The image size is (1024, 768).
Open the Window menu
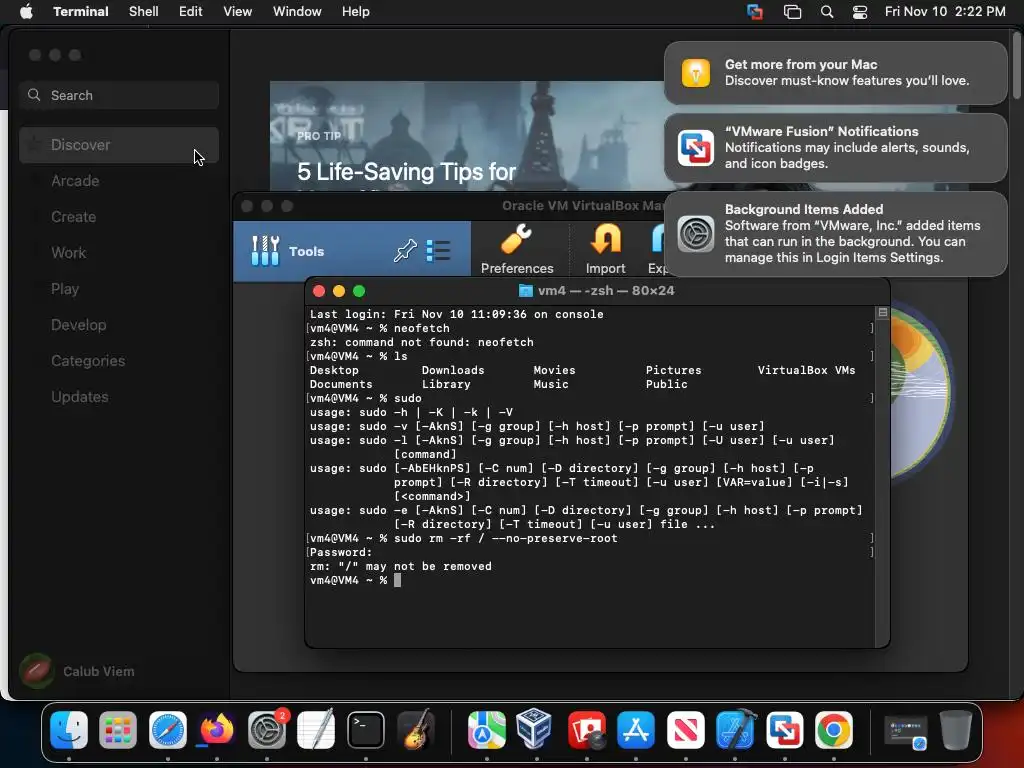pyautogui.click(x=297, y=12)
